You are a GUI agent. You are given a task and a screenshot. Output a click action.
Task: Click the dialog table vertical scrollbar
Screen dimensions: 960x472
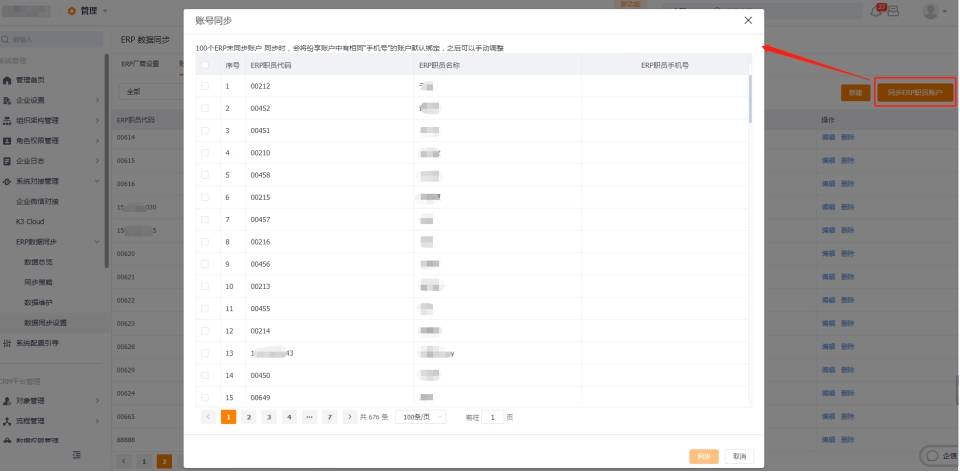(751, 99)
